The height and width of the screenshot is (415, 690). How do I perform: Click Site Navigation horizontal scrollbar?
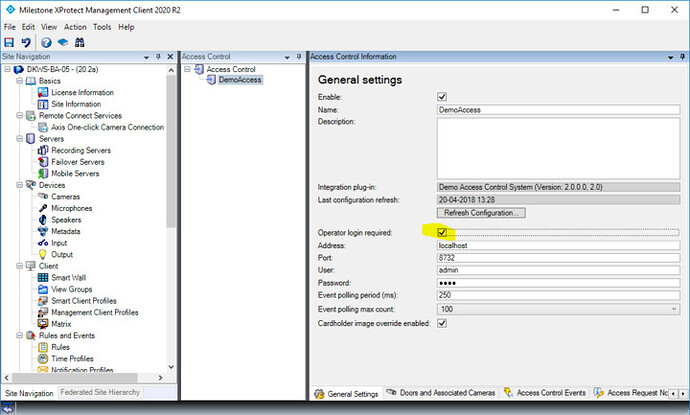[75, 378]
